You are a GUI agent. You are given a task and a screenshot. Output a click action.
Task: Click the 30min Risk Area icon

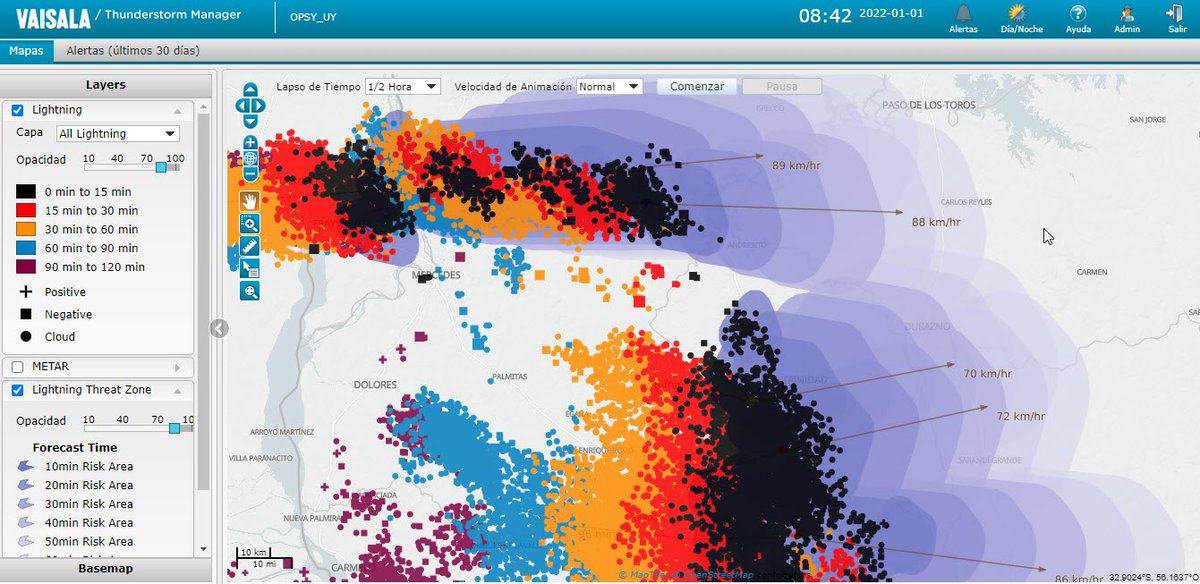point(26,504)
